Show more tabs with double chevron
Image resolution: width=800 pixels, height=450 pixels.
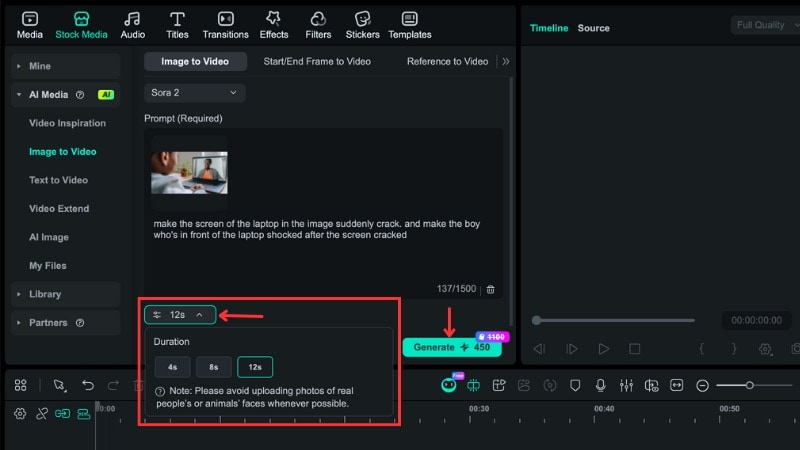tap(506, 61)
